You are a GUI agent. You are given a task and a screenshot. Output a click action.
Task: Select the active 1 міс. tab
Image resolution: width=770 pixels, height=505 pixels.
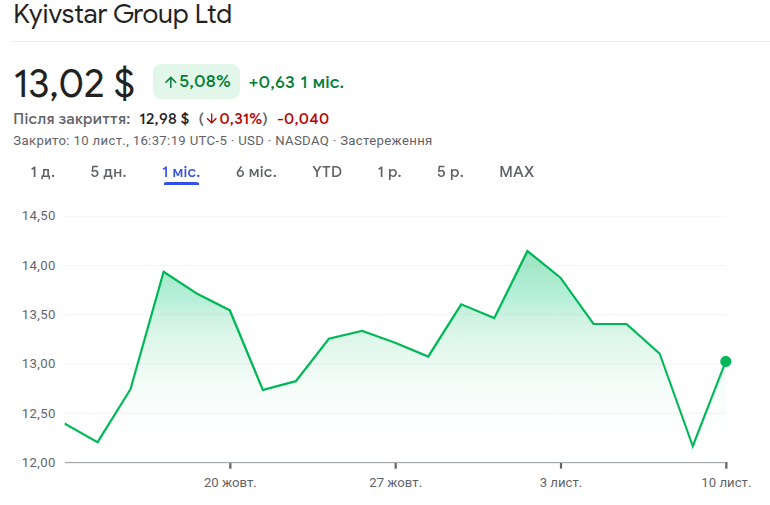(x=181, y=172)
